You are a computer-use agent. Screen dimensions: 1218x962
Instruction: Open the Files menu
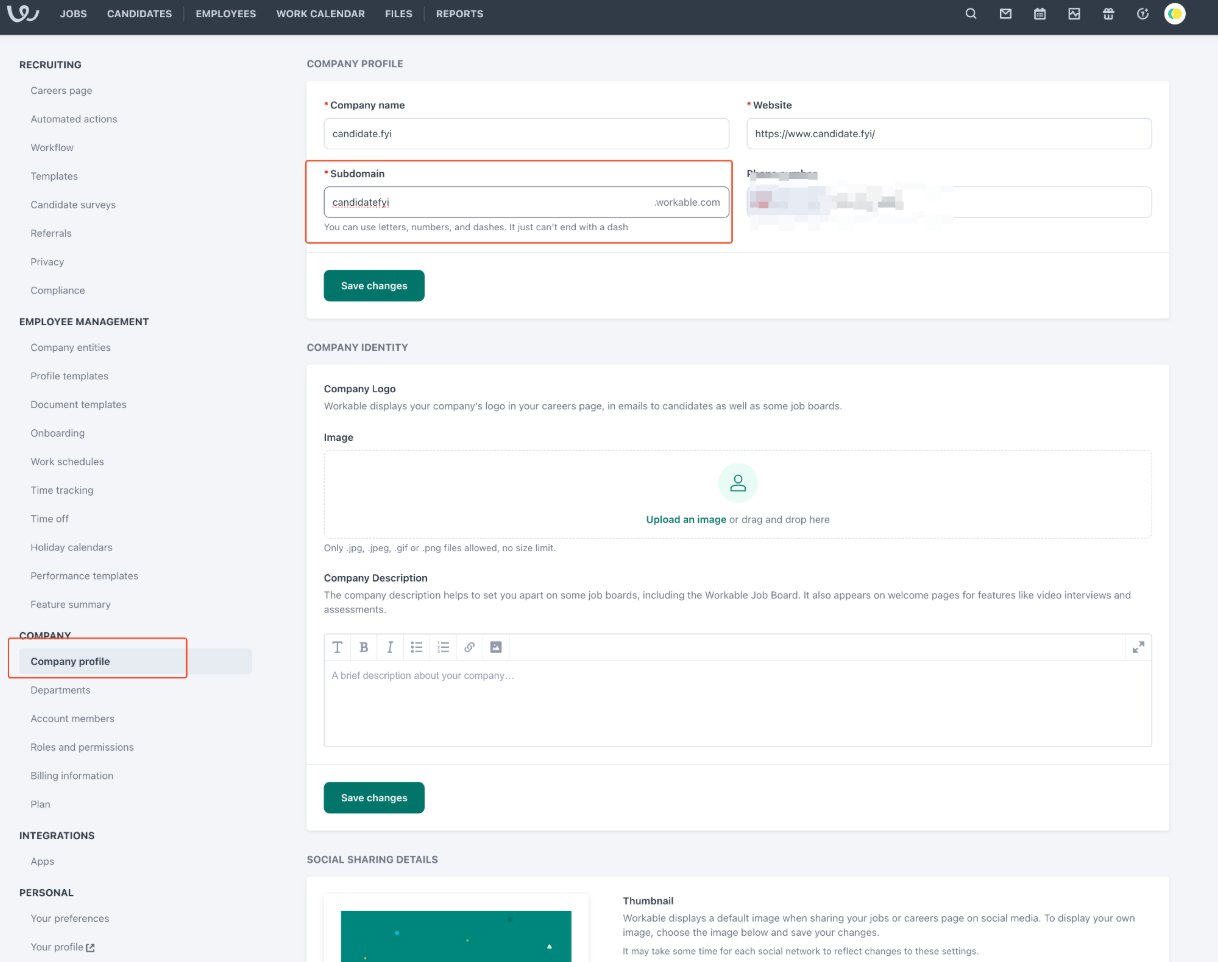pos(399,14)
